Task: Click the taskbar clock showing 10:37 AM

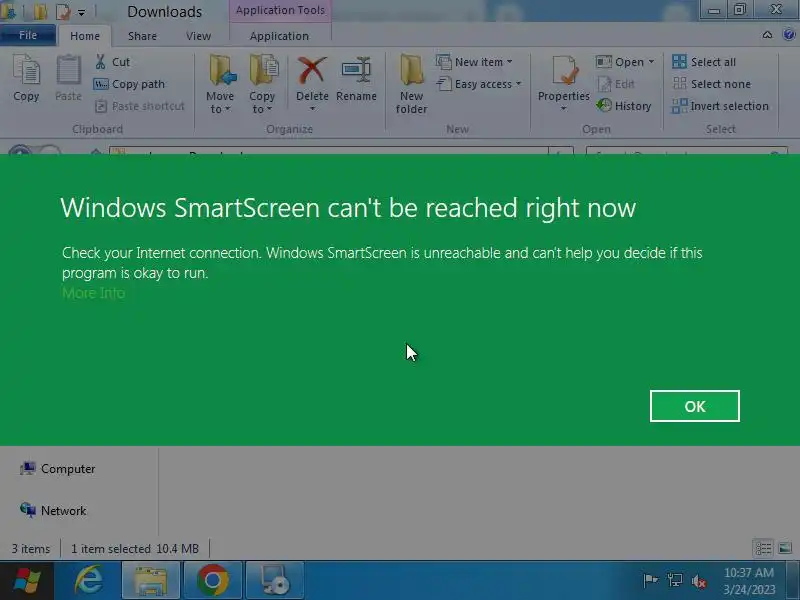Action: pyautogui.click(x=749, y=581)
